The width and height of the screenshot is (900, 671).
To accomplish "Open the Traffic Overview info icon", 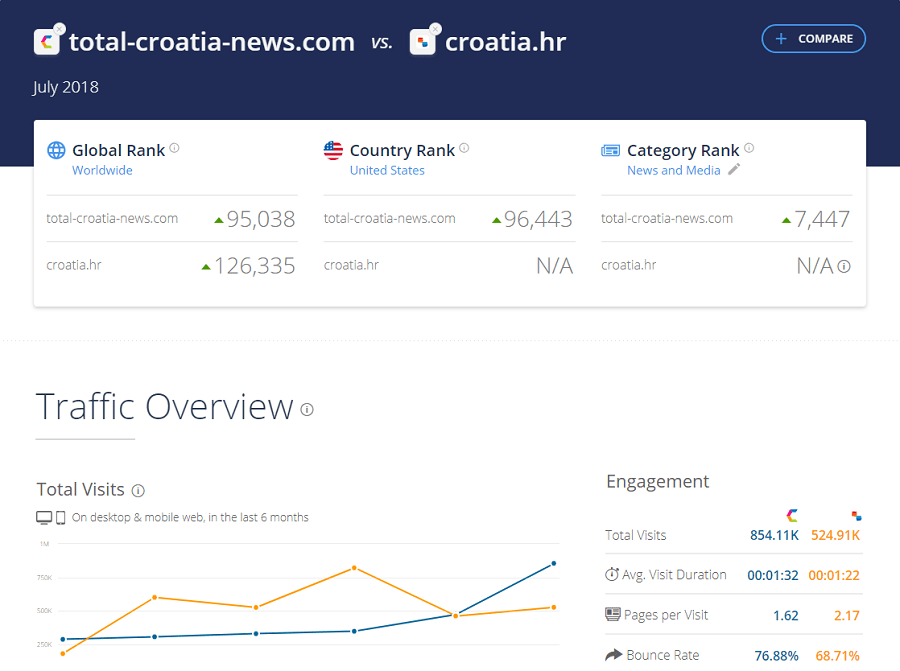I will pyautogui.click(x=307, y=409).
